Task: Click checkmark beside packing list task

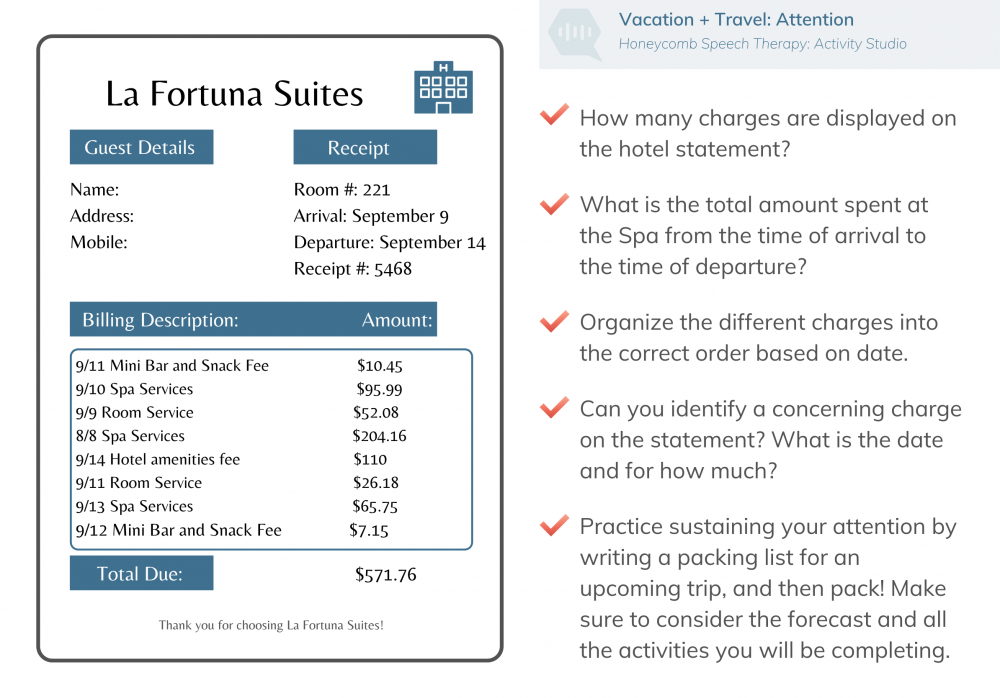Action: pos(554,525)
